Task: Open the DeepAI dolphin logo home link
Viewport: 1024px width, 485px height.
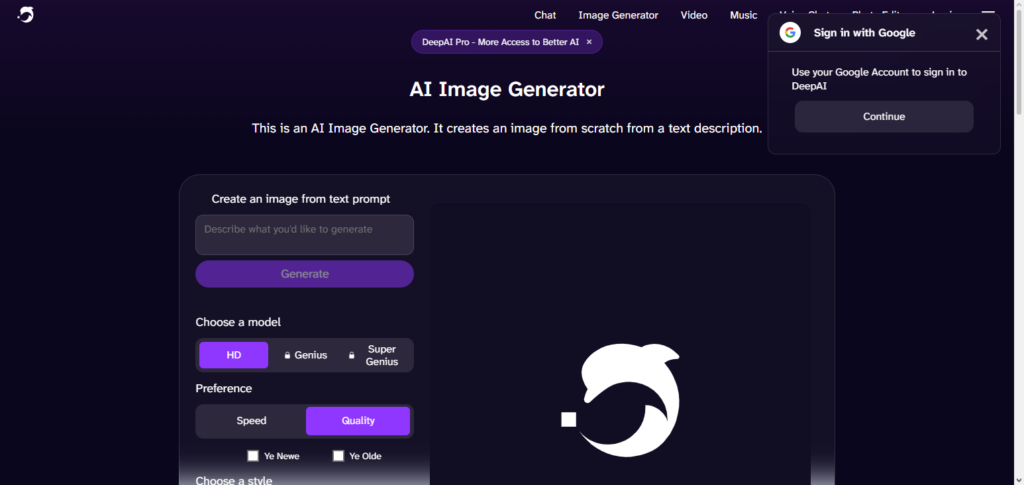Action: click(x=26, y=14)
